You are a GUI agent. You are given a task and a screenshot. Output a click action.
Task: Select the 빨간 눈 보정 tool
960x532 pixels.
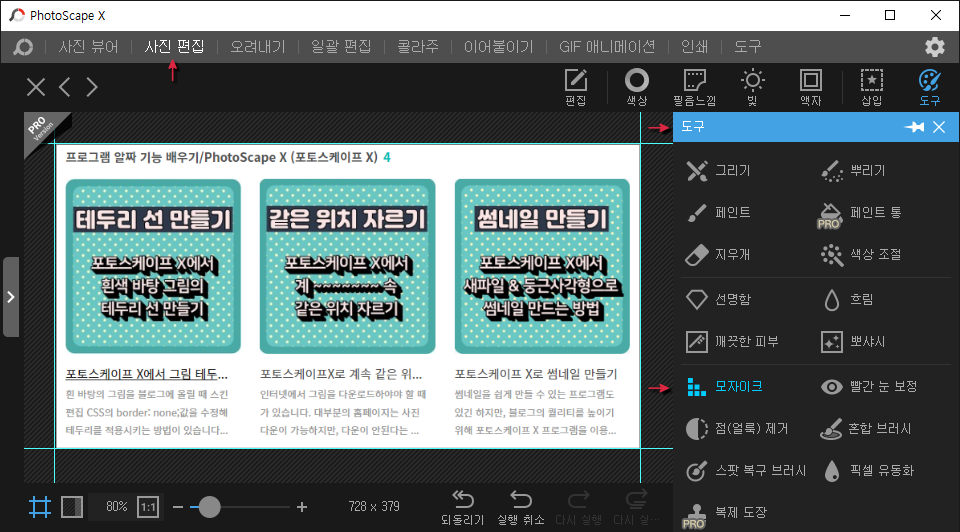pyautogui.click(x=868, y=387)
